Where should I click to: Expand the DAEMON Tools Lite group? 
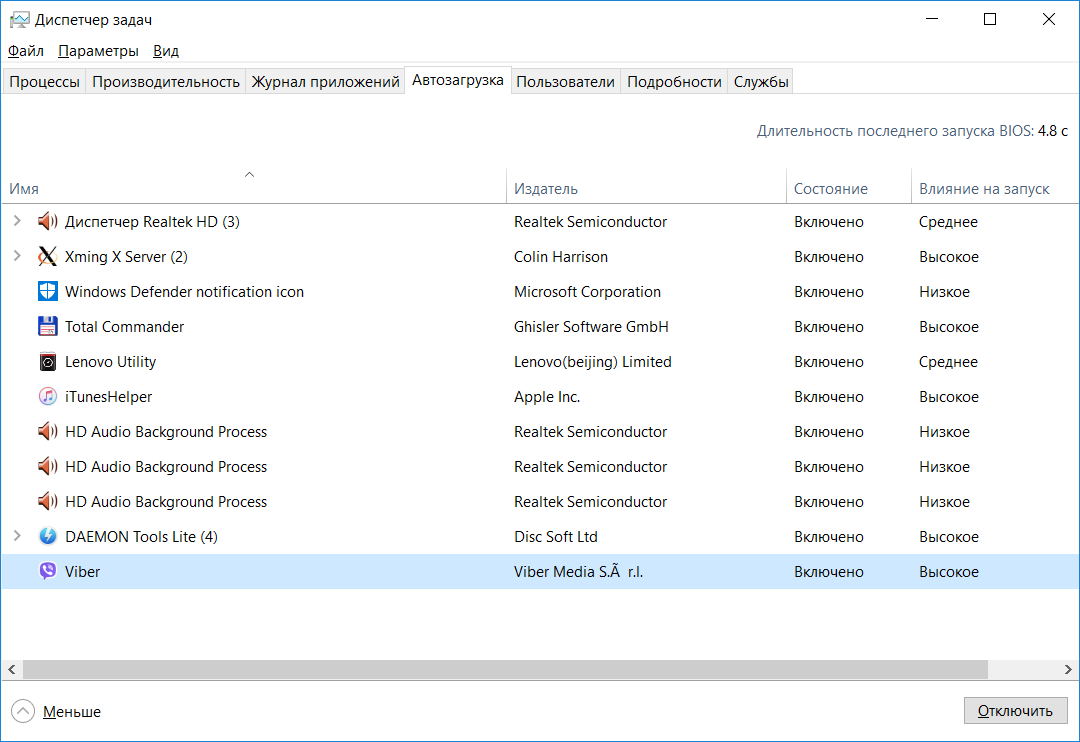pos(17,537)
